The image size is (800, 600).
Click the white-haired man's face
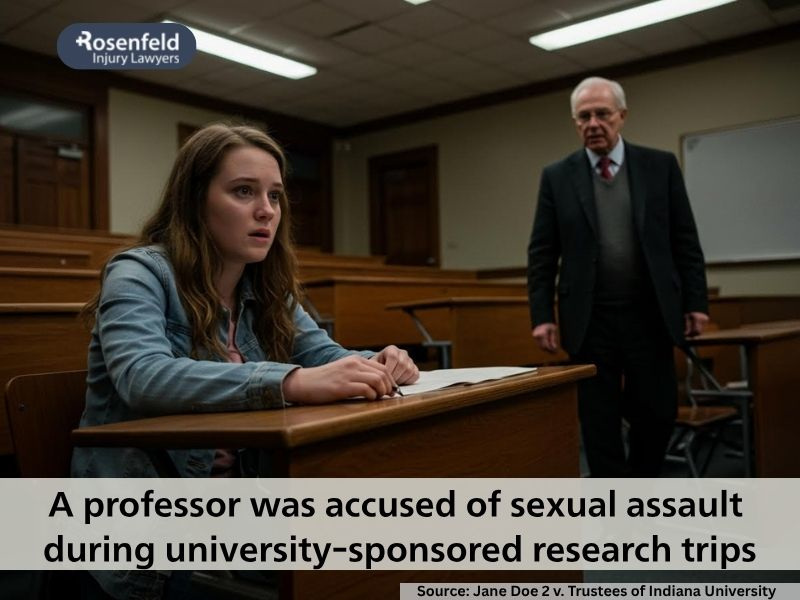[598, 121]
